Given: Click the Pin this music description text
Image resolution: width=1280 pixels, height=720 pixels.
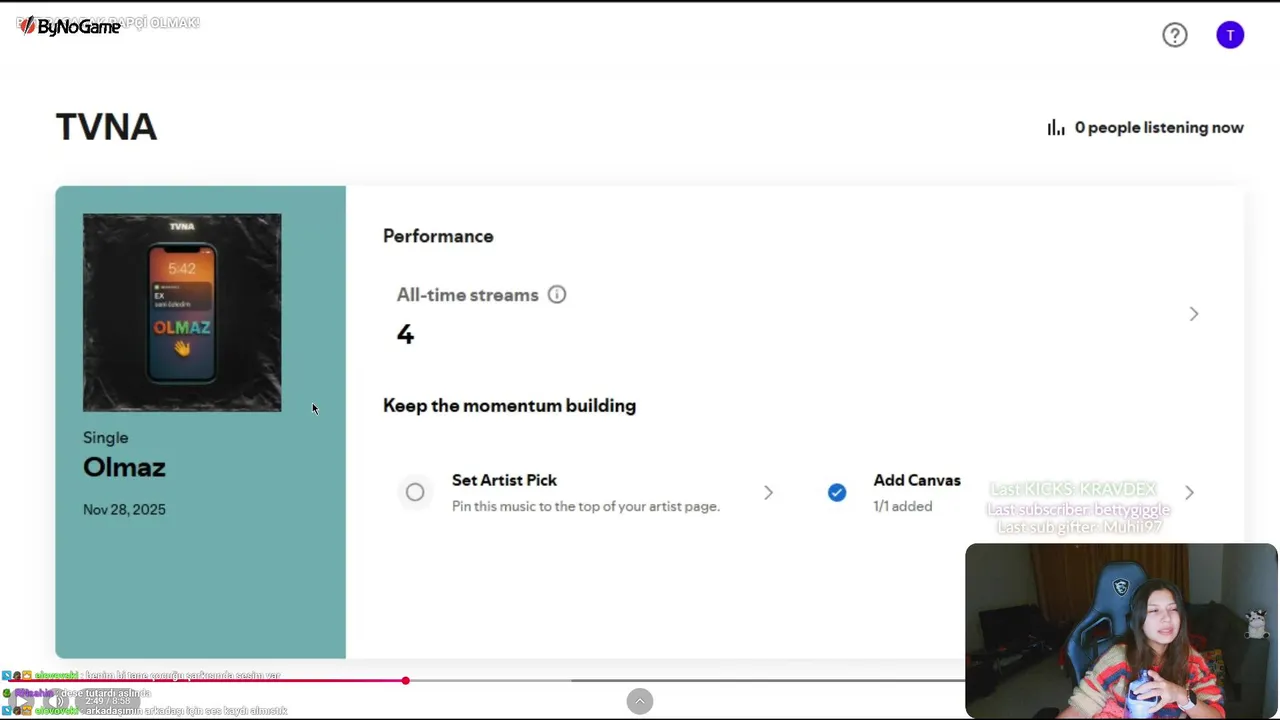Looking at the screenshot, I should (586, 506).
